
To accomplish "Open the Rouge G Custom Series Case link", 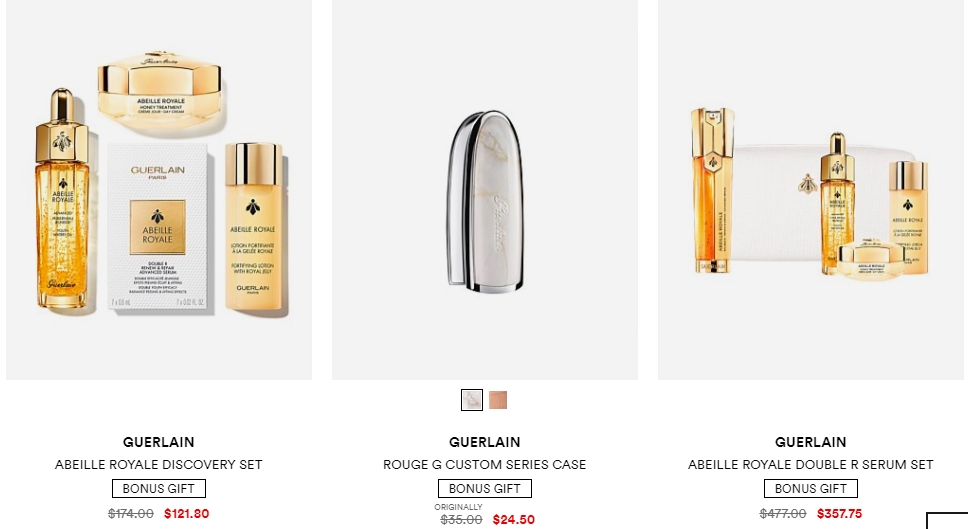I will coord(485,464).
